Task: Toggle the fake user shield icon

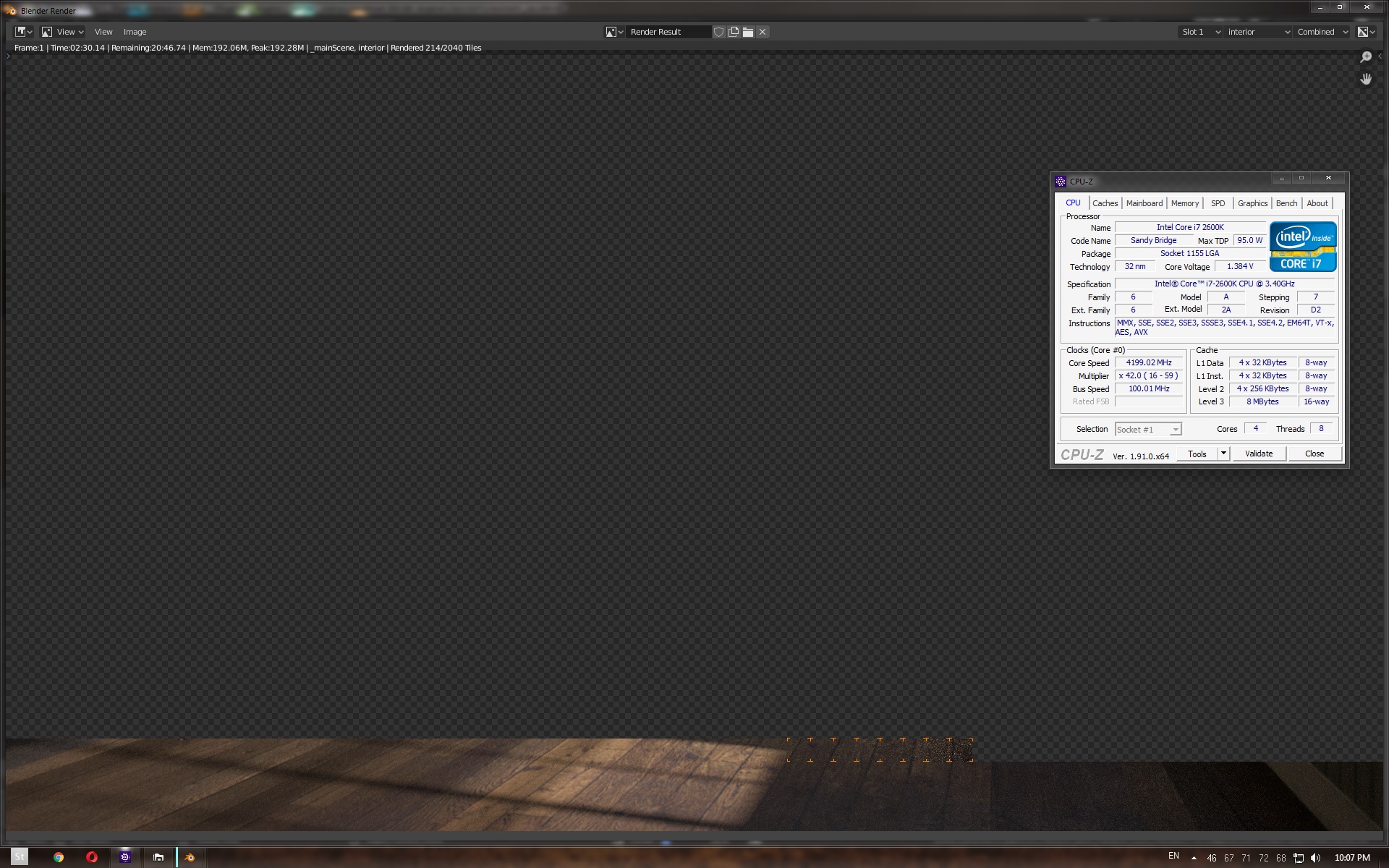Action: [718, 32]
